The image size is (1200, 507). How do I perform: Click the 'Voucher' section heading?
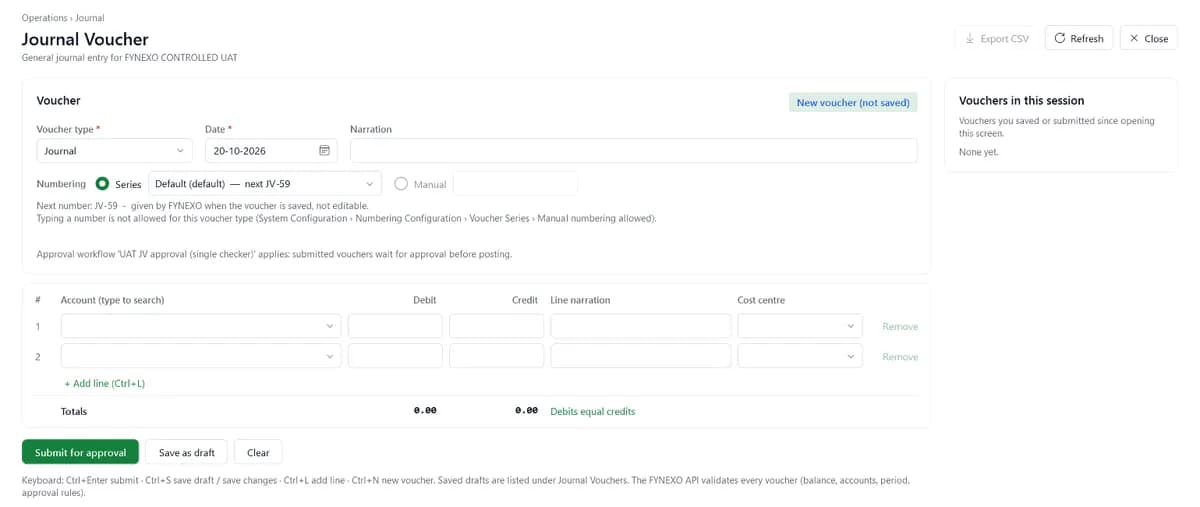[x=58, y=101]
